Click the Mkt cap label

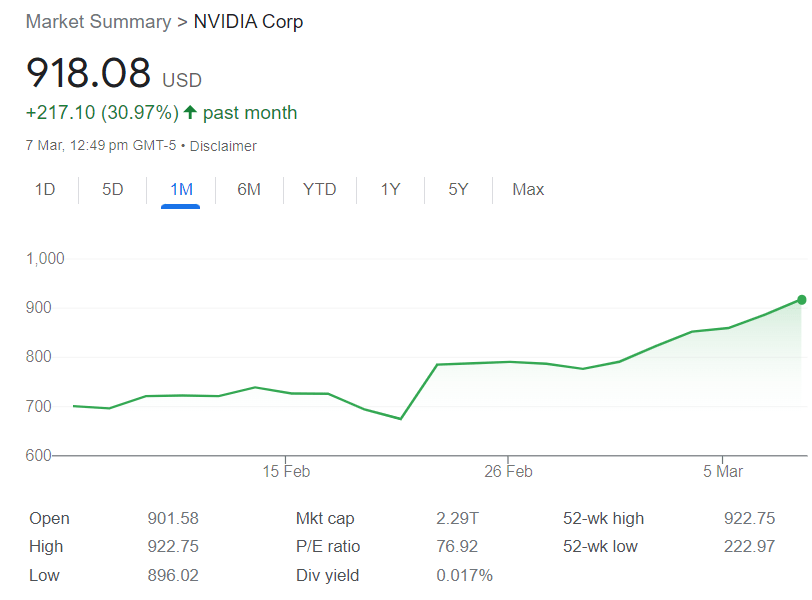[325, 518]
